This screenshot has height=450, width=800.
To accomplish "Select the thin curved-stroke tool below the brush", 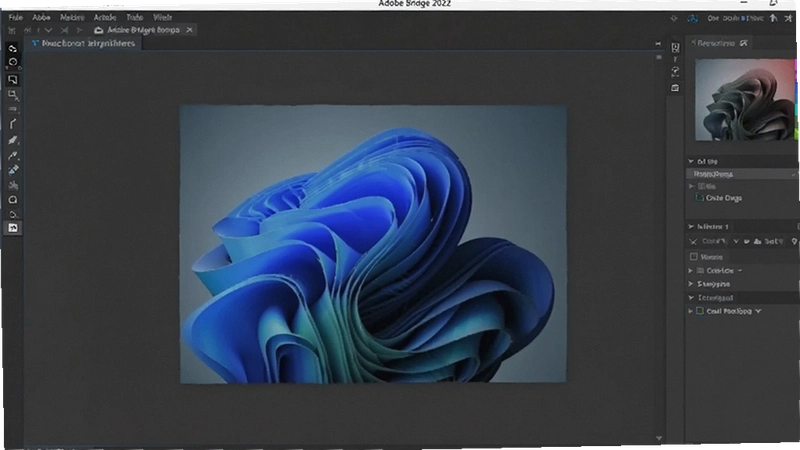I will coord(13,155).
